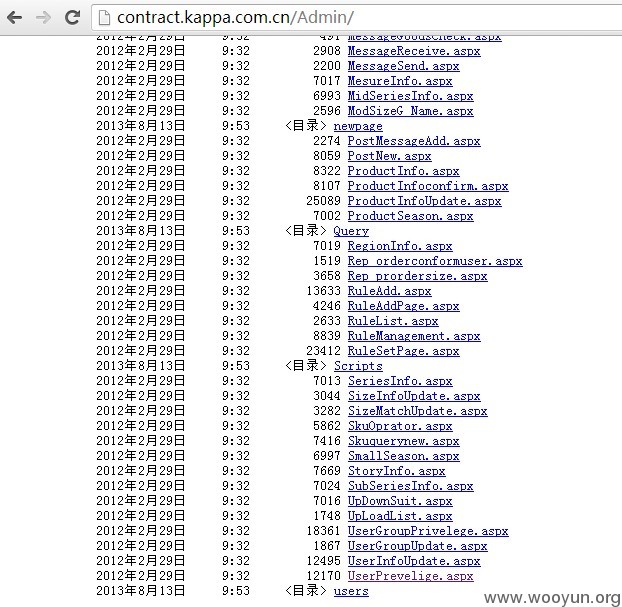Open Rep_prordersize.aspx link
622x607 pixels.
tap(417, 276)
